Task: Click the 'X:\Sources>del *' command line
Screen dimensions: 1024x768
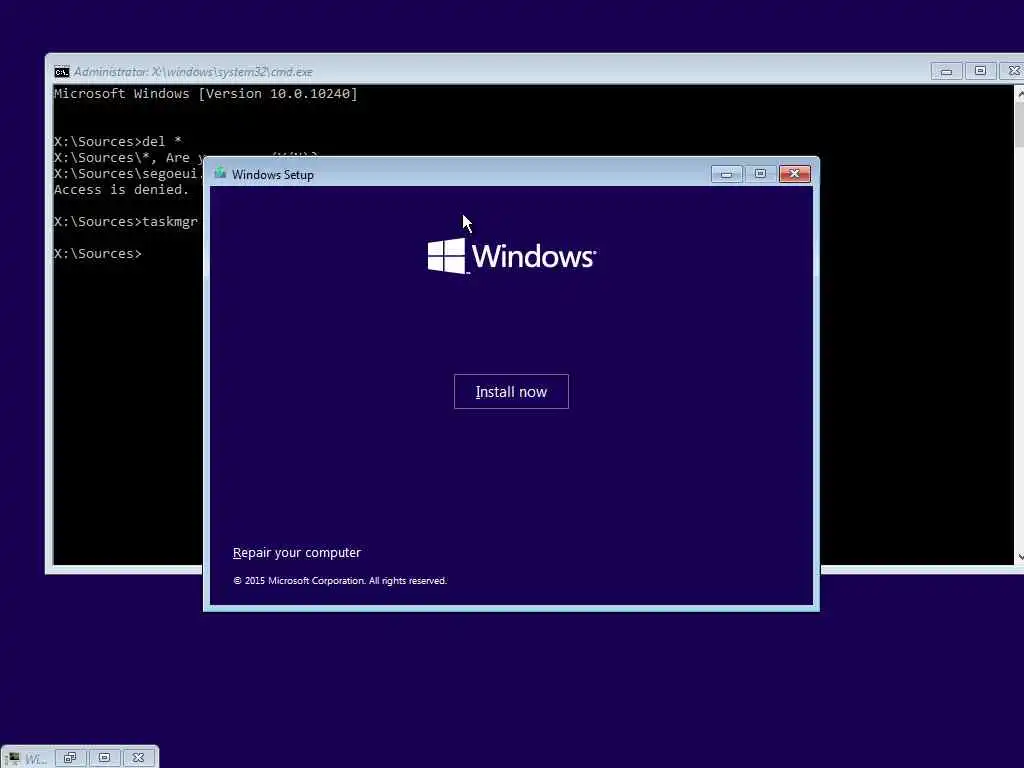Action: (x=118, y=141)
